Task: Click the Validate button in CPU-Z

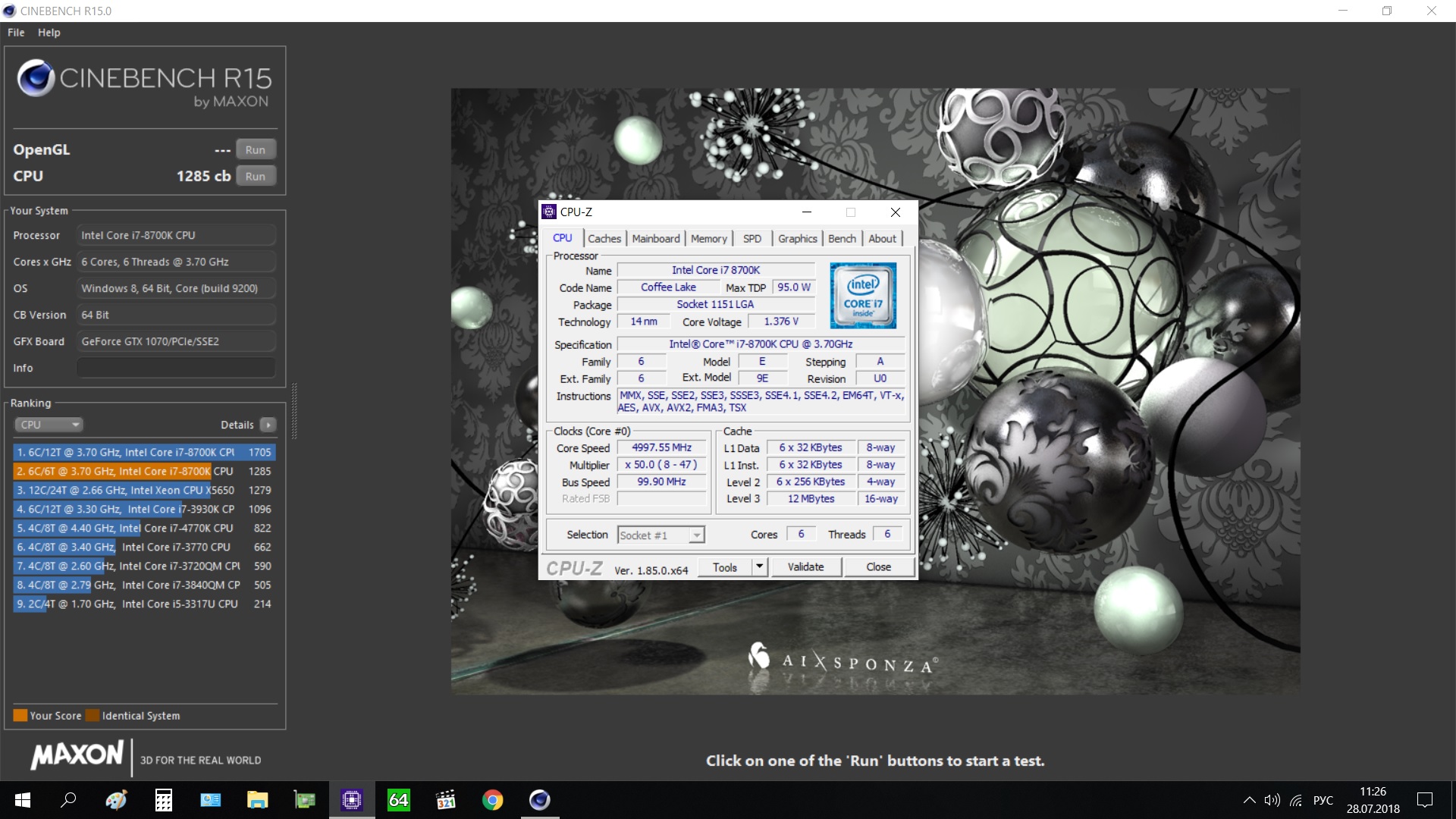Action: pyautogui.click(x=805, y=566)
